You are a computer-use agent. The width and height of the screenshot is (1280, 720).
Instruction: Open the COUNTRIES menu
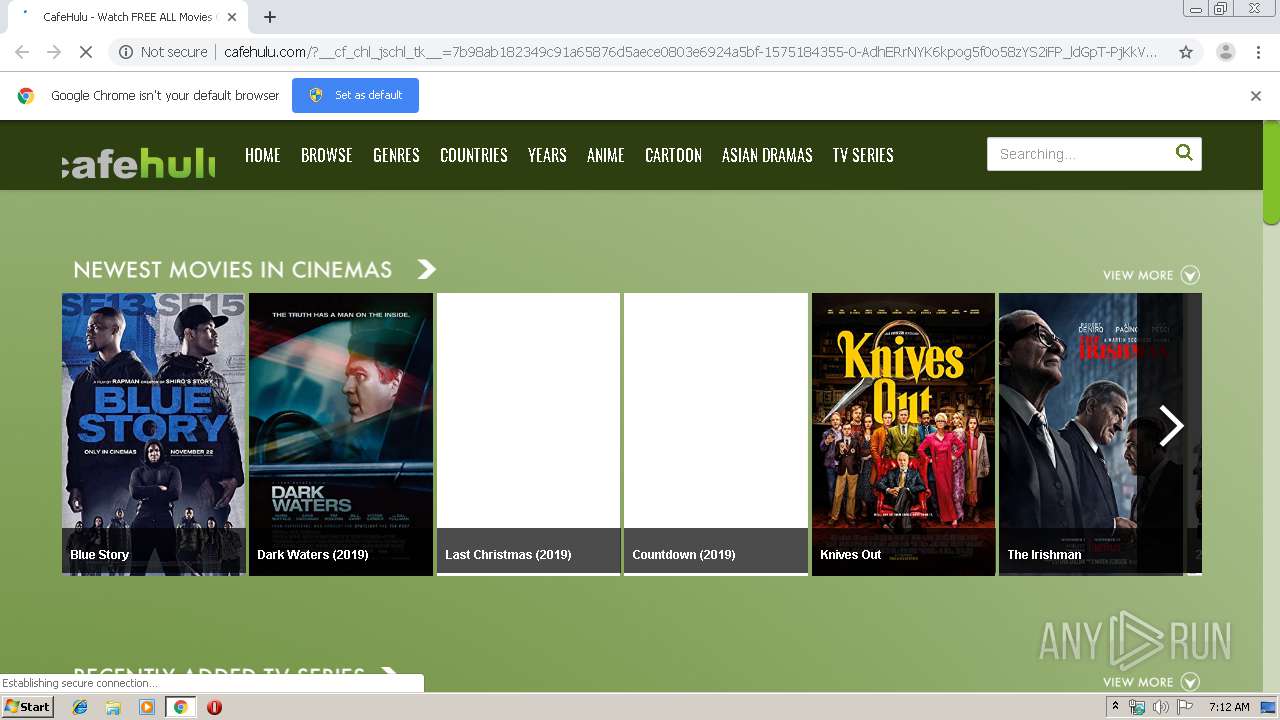click(x=474, y=155)
